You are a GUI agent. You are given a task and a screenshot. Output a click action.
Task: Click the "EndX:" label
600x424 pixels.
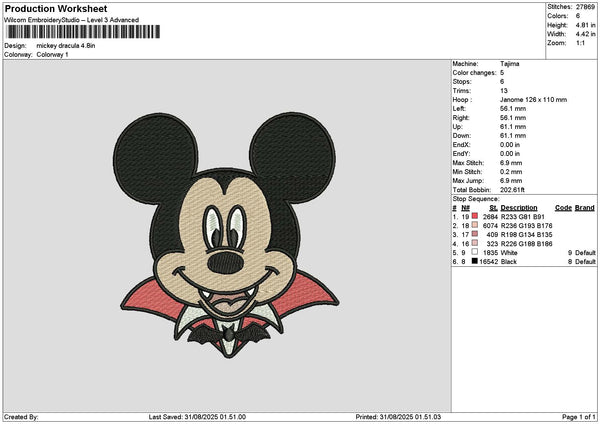coord(461,145)
